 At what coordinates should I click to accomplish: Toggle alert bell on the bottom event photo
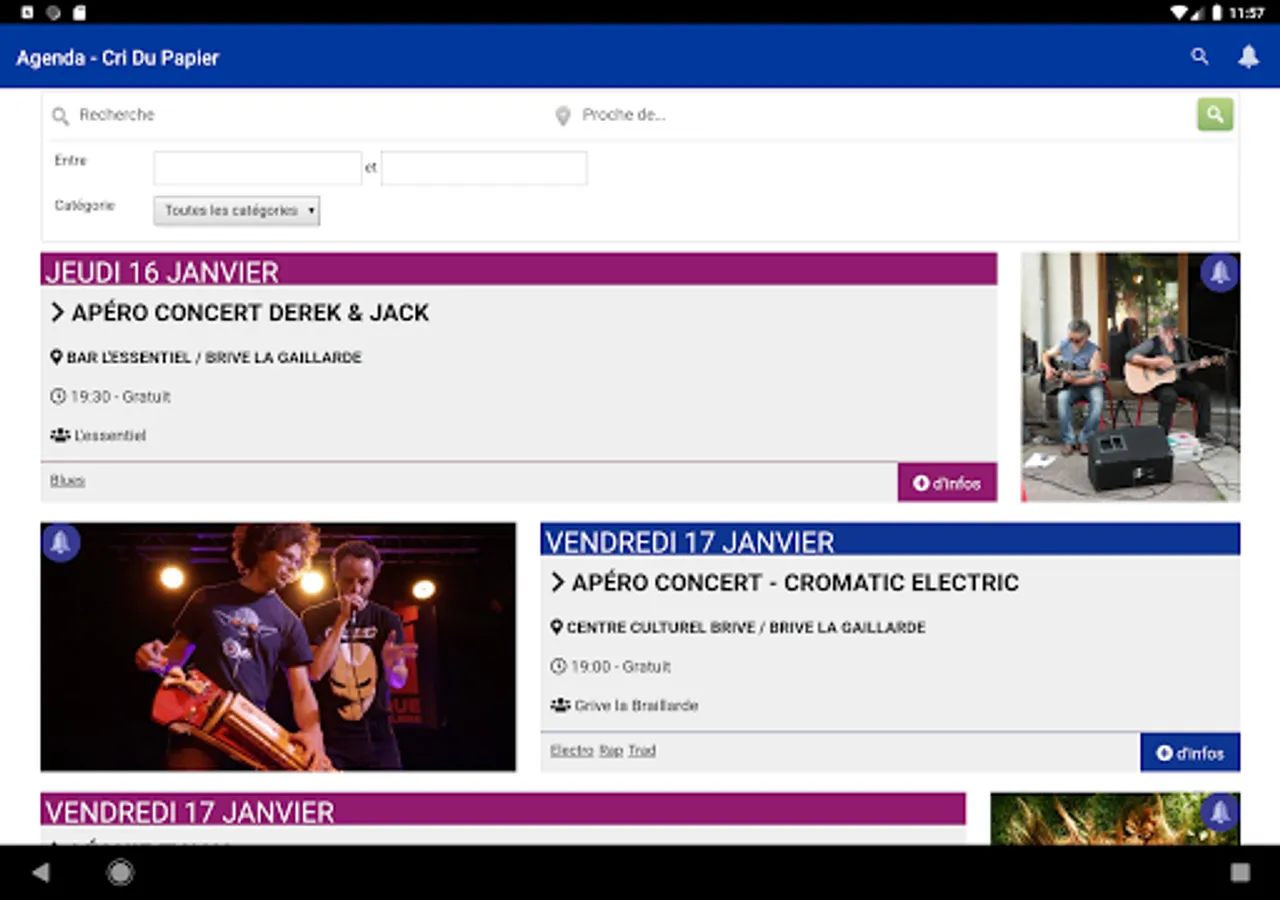point(1220,812)
